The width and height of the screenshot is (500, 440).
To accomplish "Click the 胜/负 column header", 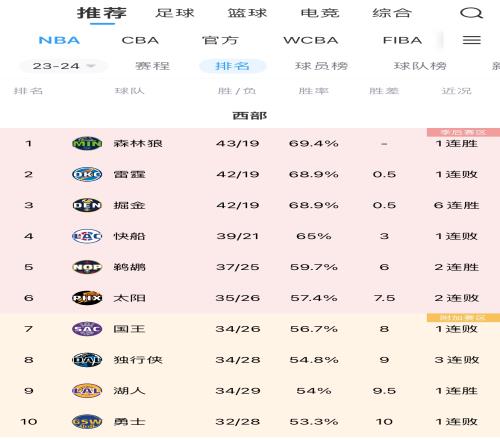I will [237, 91].
